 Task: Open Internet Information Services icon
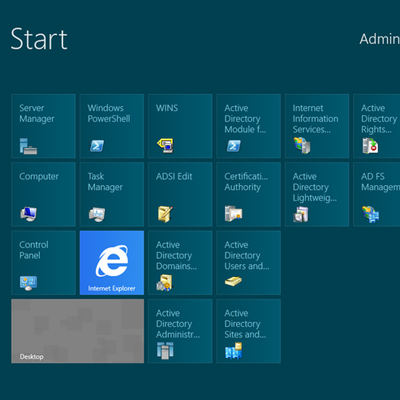[x=302, y=145]
